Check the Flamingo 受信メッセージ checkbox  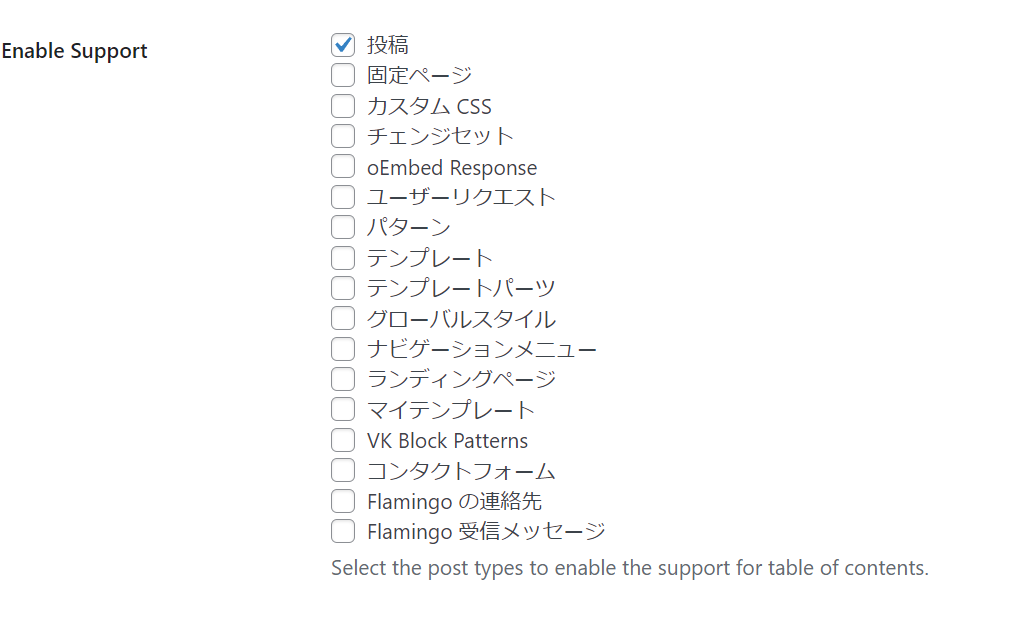[x=343, y=531]
